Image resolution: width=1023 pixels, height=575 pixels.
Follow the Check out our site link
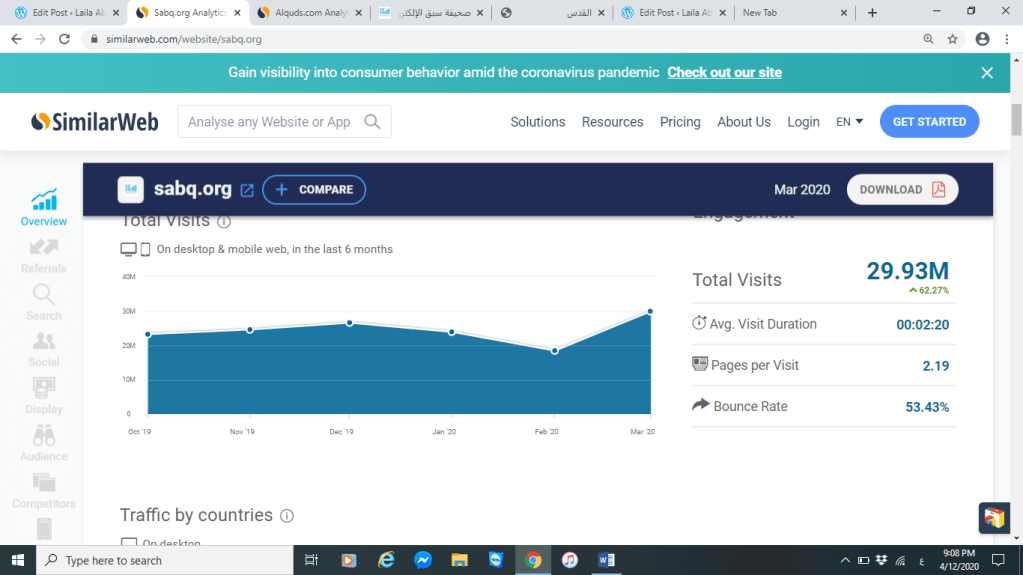(724, 72)
